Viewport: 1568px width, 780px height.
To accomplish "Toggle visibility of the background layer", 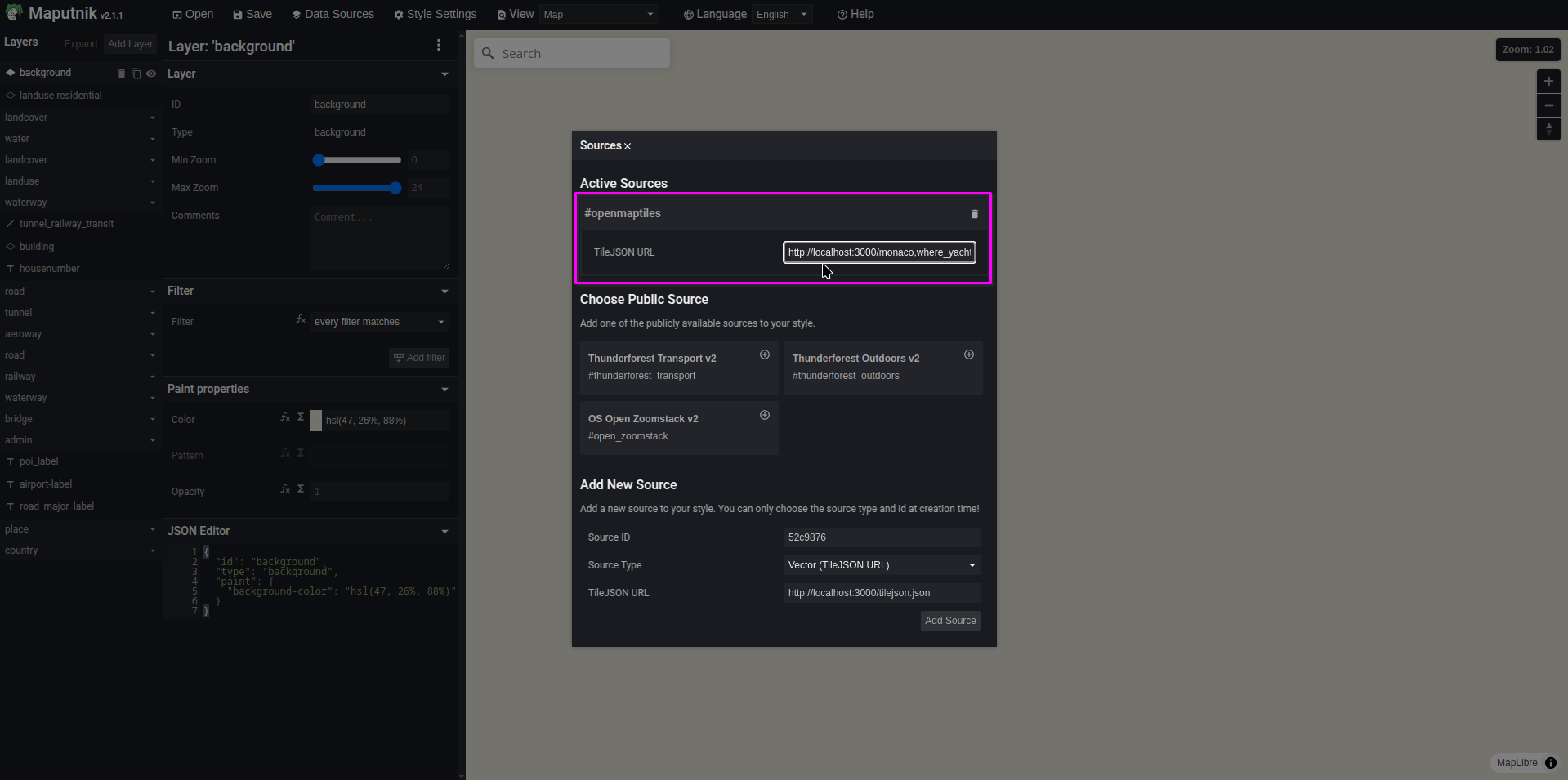I will (150, 73).
